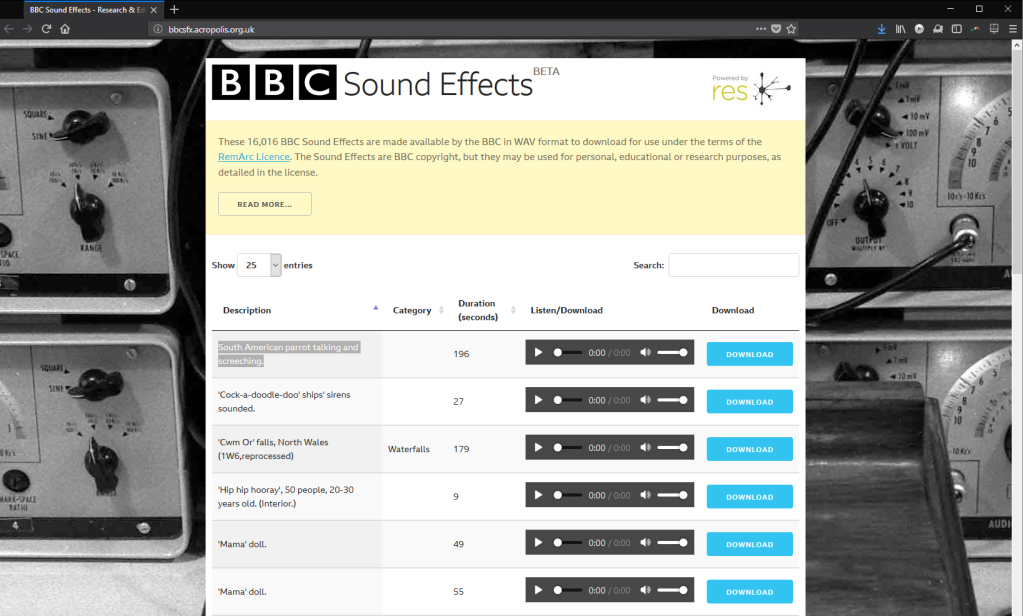
Task: Reload the current page
Action: [x=46, y=29]
